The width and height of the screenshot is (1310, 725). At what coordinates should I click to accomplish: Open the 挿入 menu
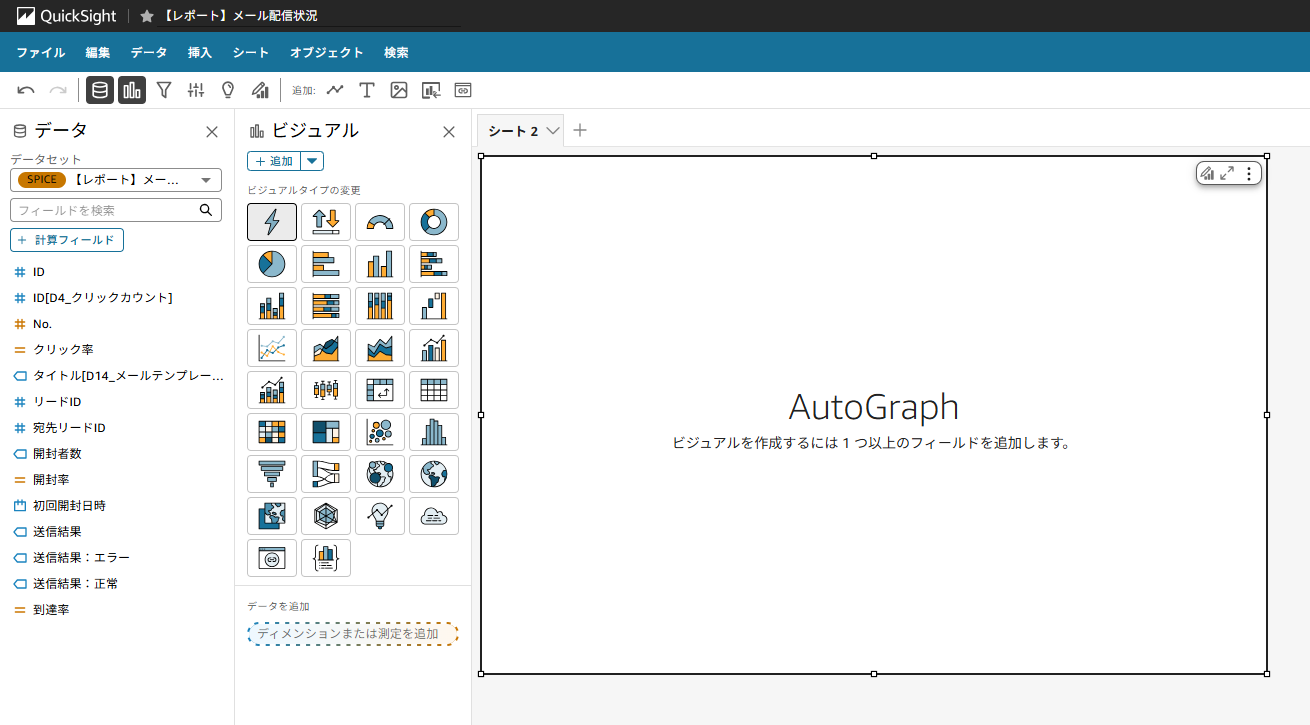pos(200,52)
